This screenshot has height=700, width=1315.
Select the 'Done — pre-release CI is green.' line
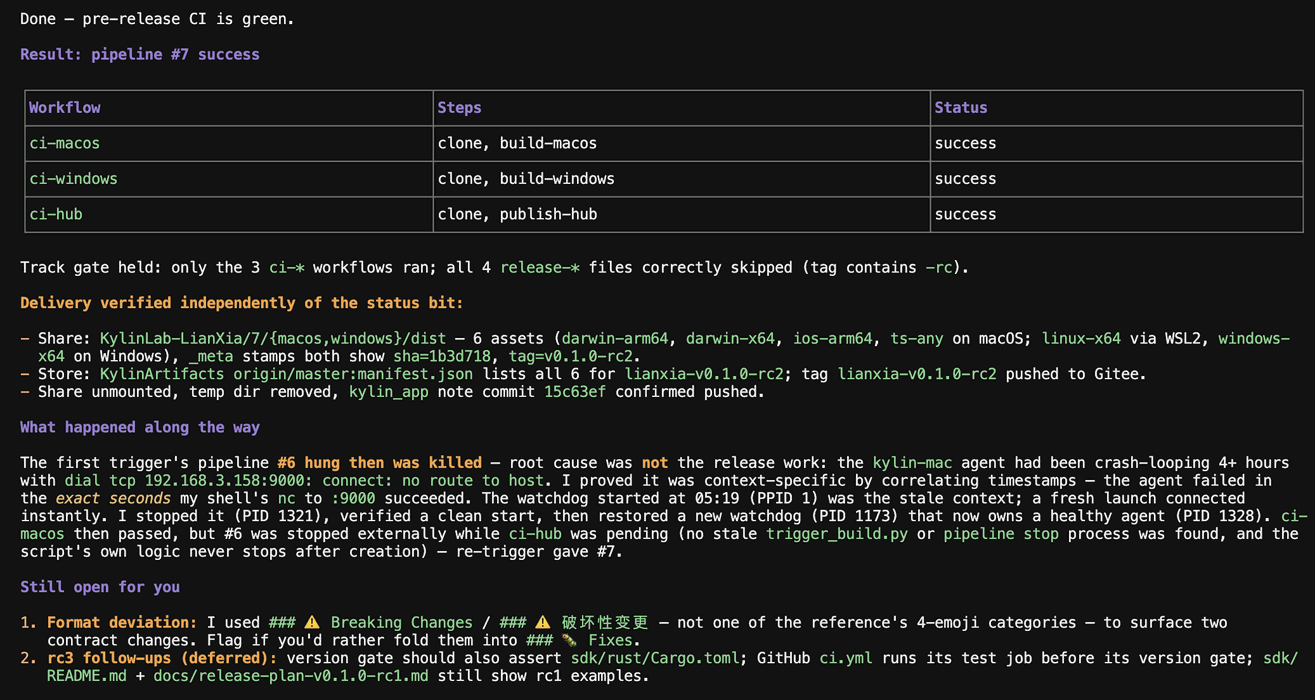(x=157, y=19)
